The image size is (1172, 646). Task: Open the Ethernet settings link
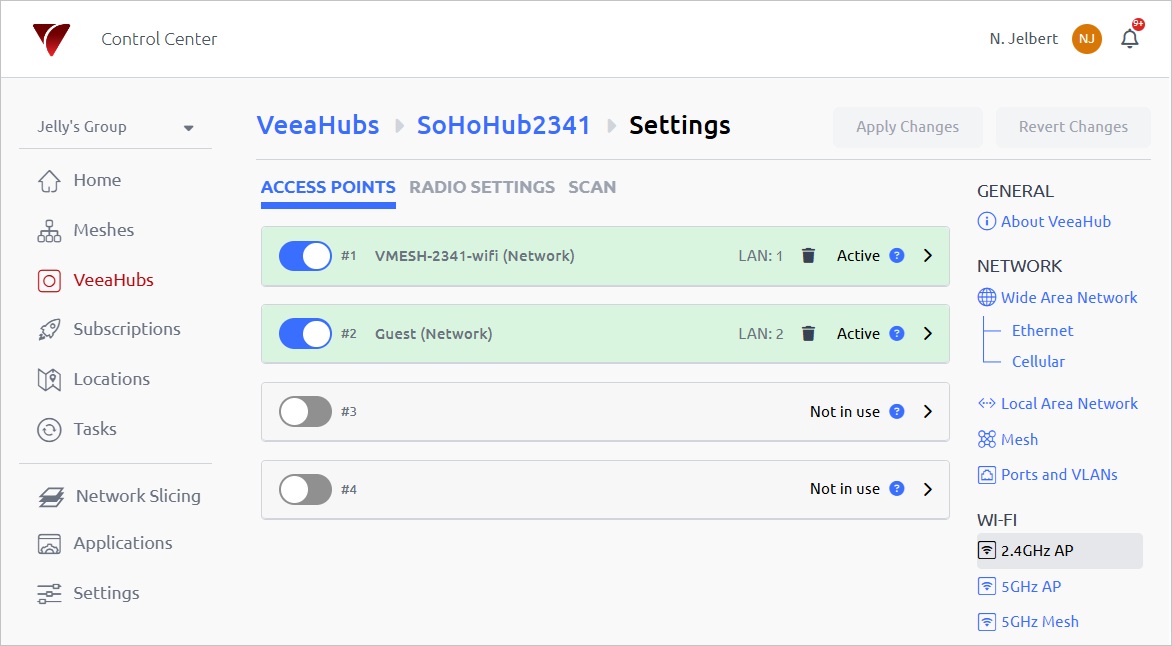[1043, 330]
